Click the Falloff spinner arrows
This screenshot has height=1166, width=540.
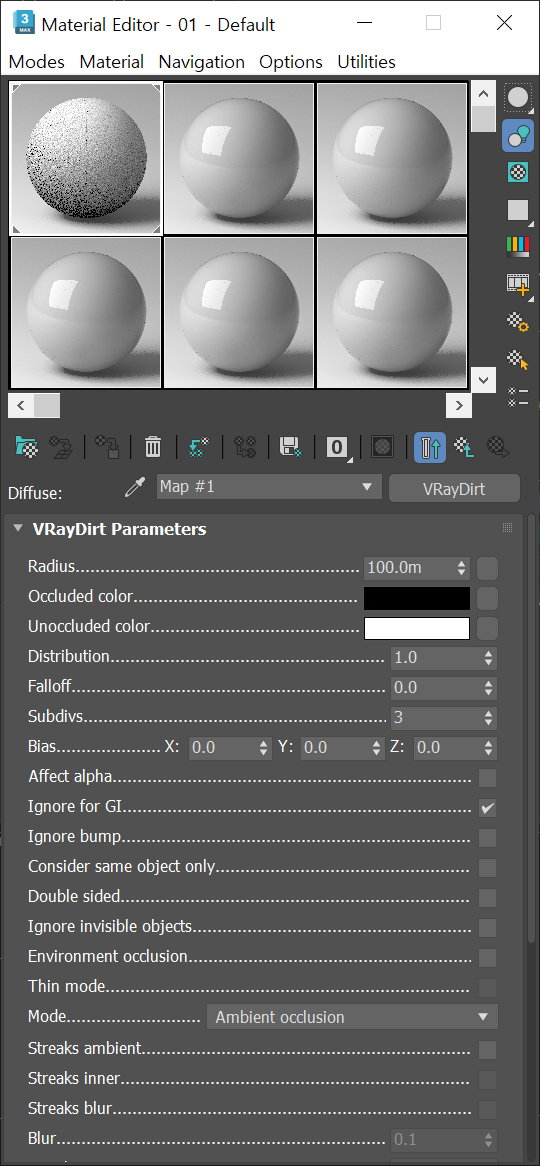pyautogui.click(x=489, y=688)
